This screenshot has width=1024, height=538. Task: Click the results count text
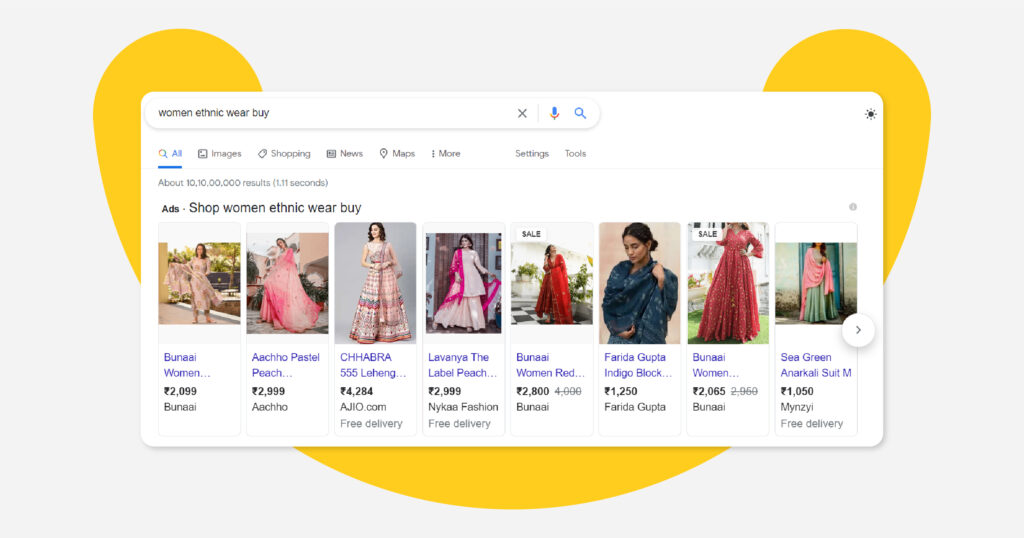coord(243,183)
